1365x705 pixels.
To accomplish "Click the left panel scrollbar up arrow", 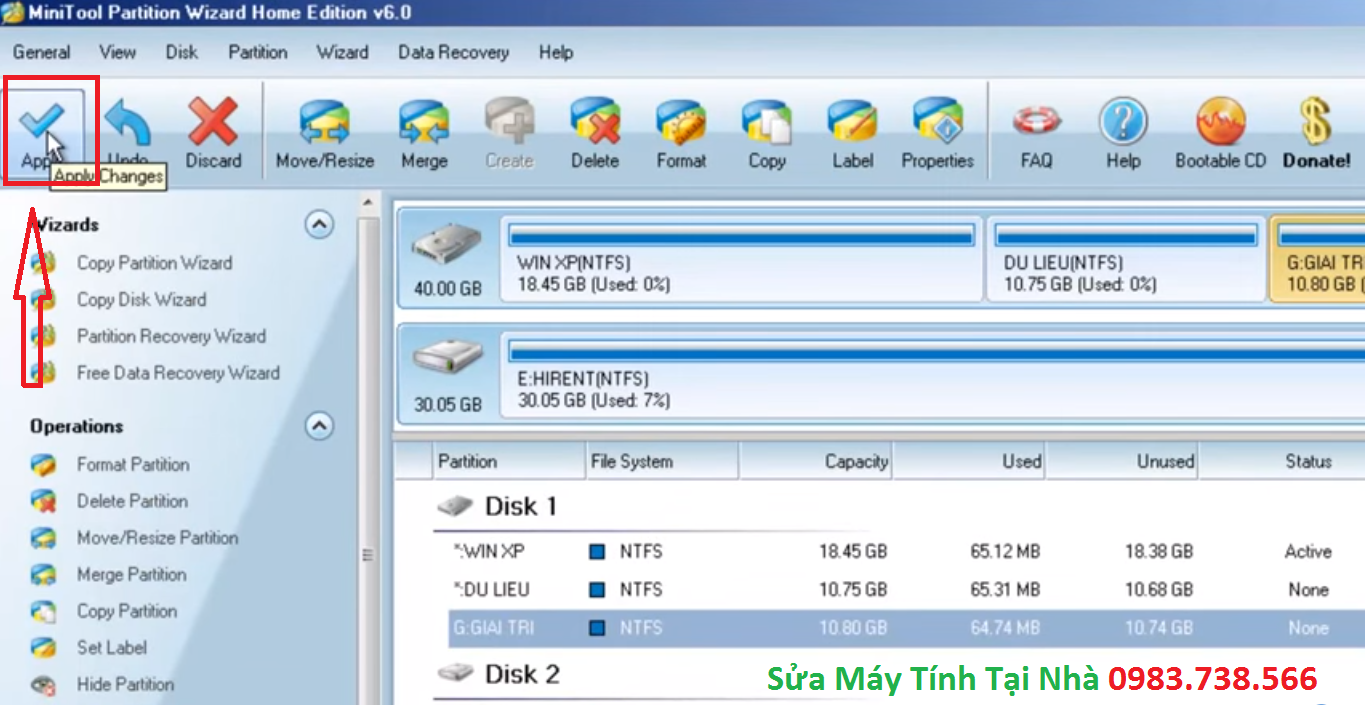I will point(369,205).
